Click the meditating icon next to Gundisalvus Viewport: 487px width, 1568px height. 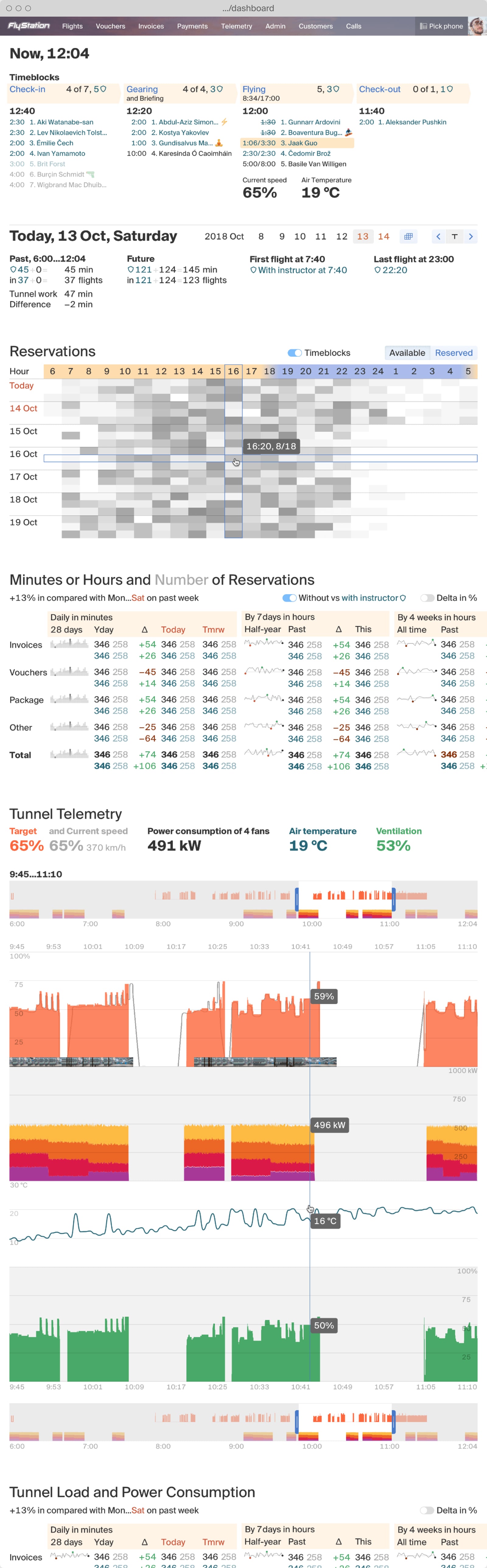click(x=219, y=143)
